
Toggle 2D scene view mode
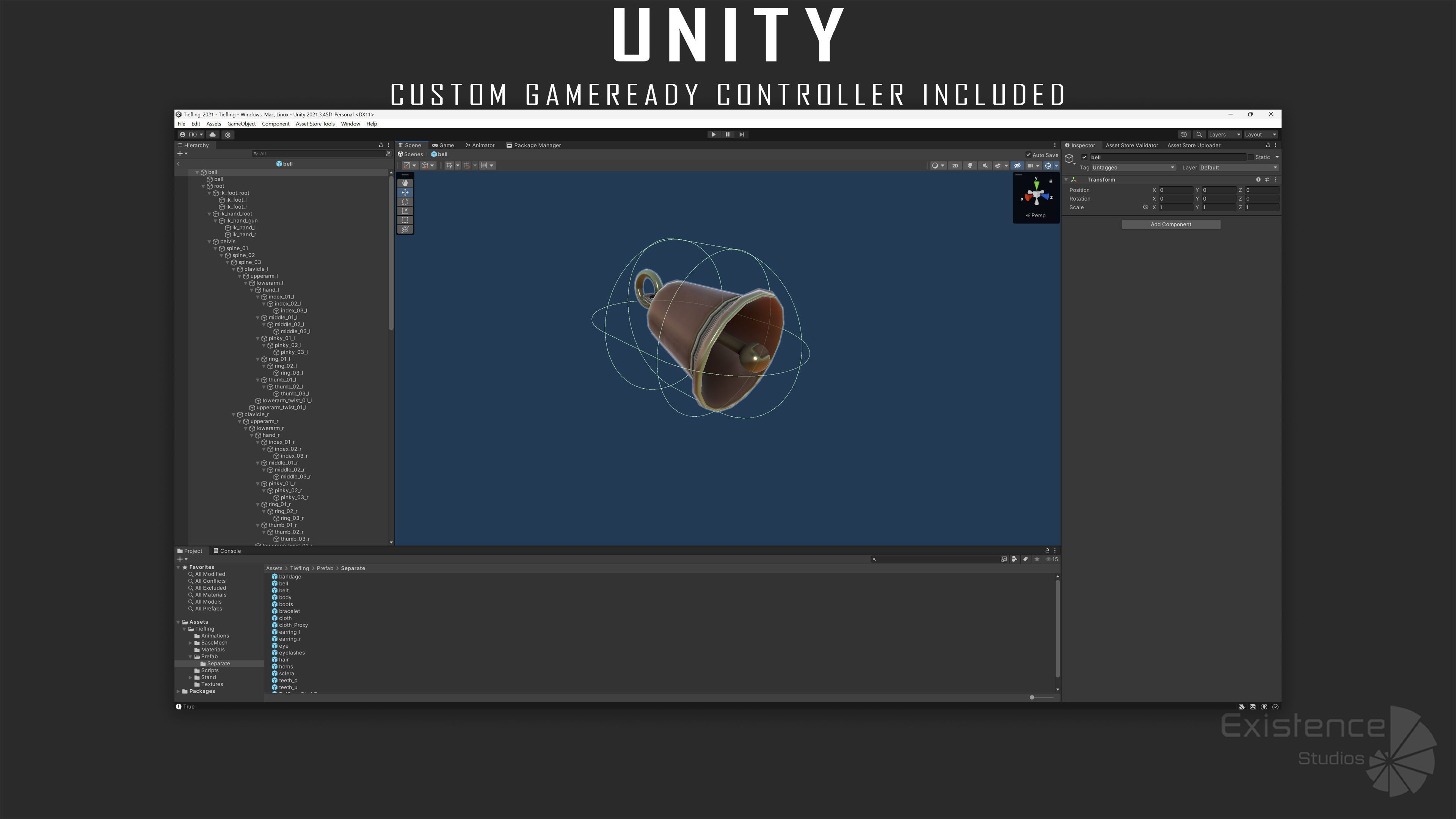pos(955,166)
